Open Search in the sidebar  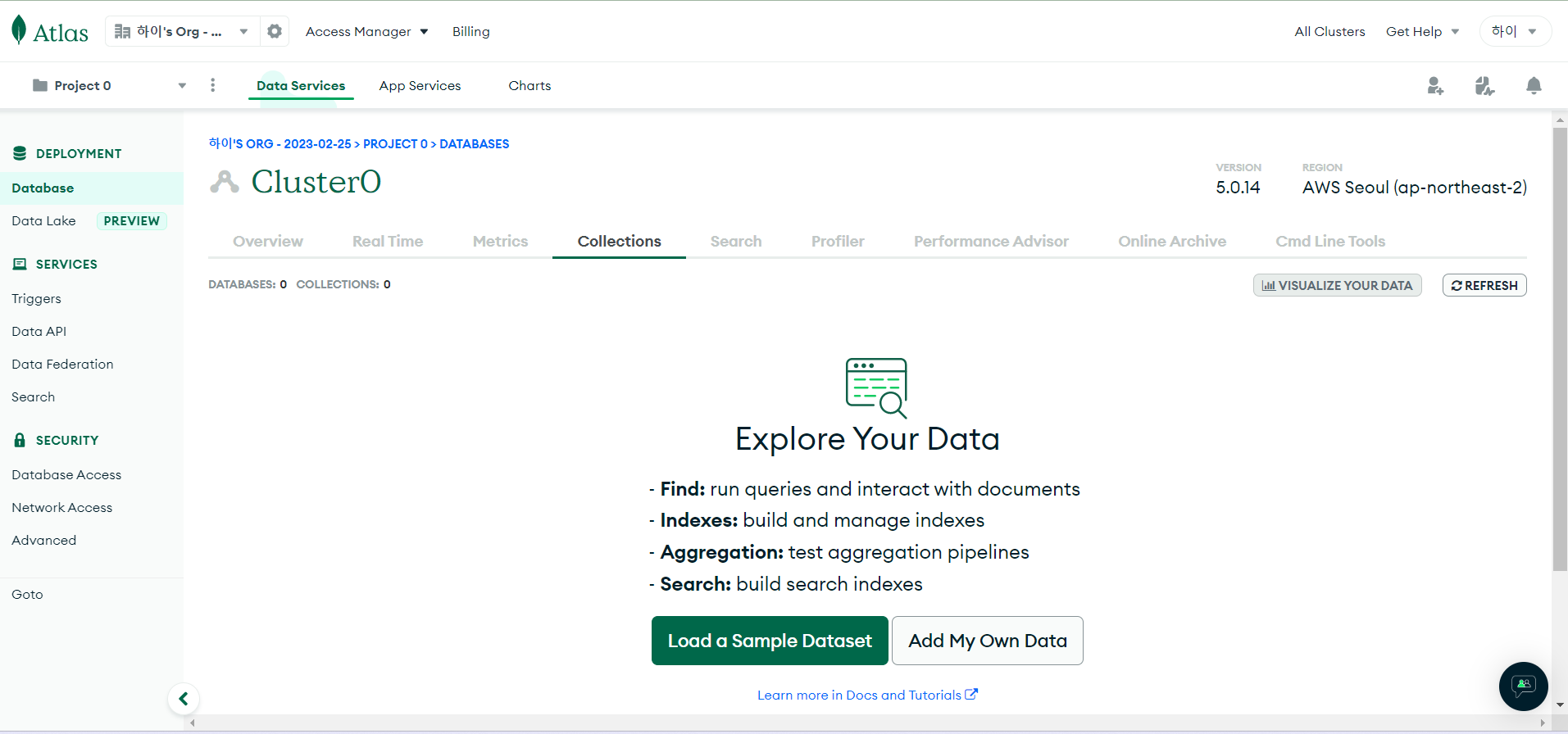tap(33, 396)
